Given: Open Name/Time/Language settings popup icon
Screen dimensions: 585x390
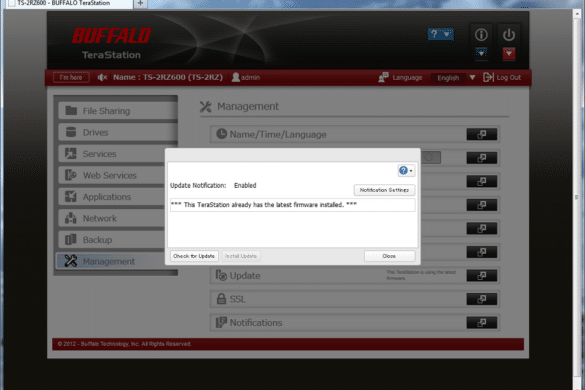Looking at the screenshot, I should tap(481, 134).
